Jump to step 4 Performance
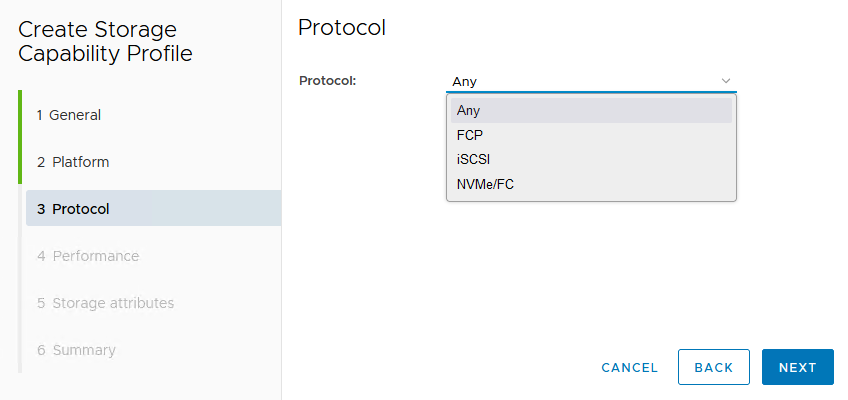Screen dimensions: 848x400 (88, 256)
